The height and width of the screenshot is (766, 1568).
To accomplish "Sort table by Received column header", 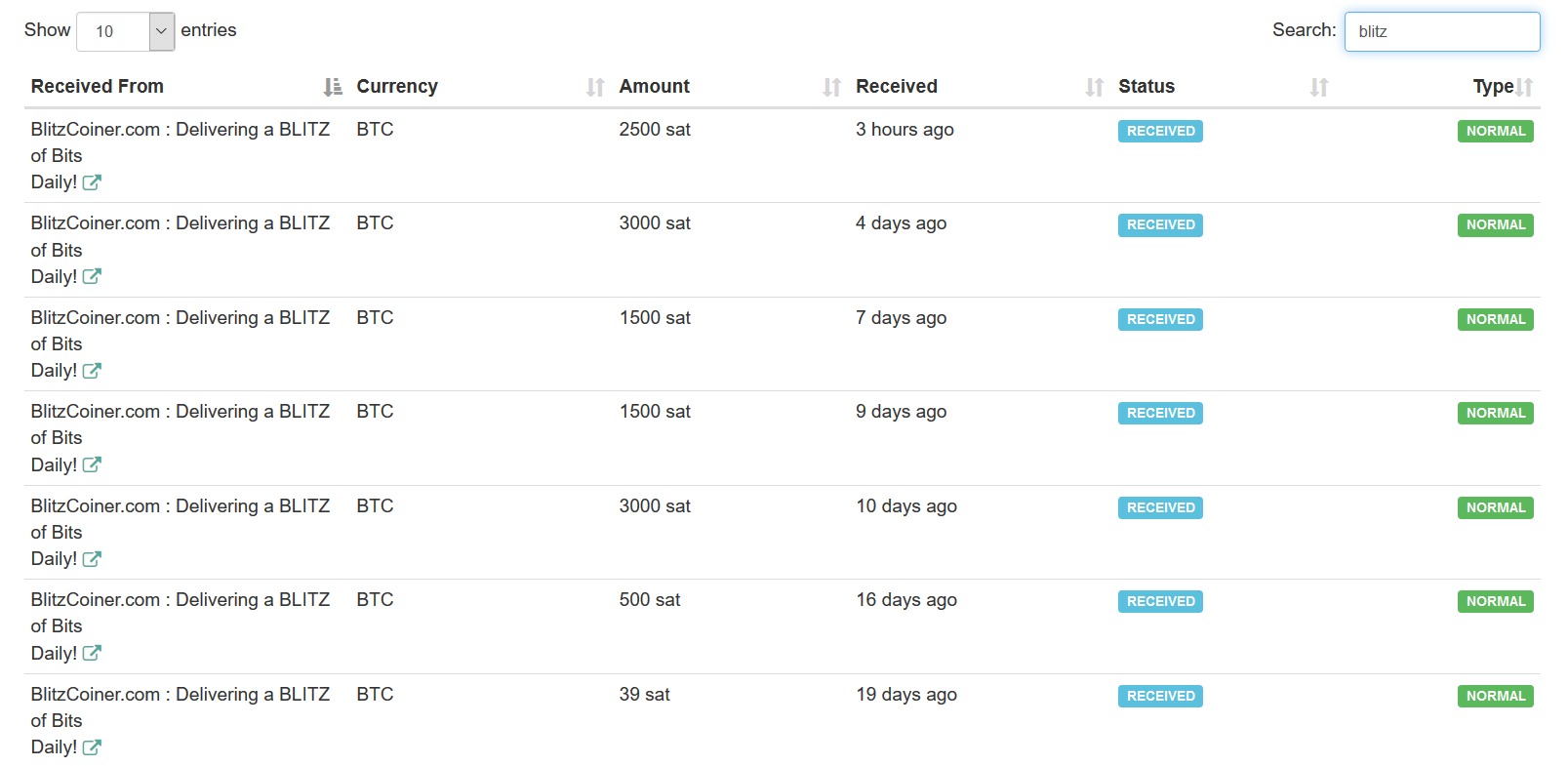I will (x=897, y=86).
